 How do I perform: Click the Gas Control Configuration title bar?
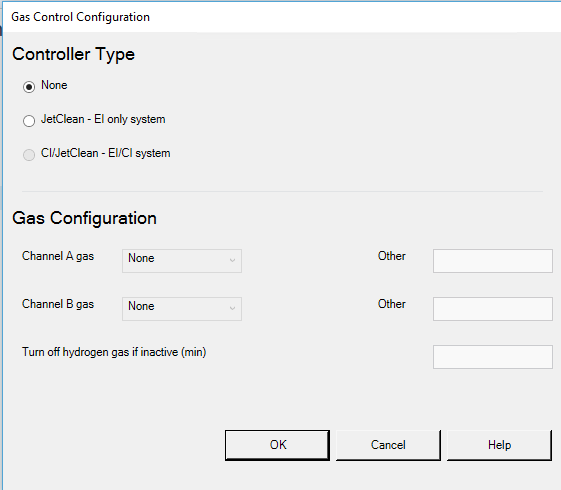[x=282, y=17]
